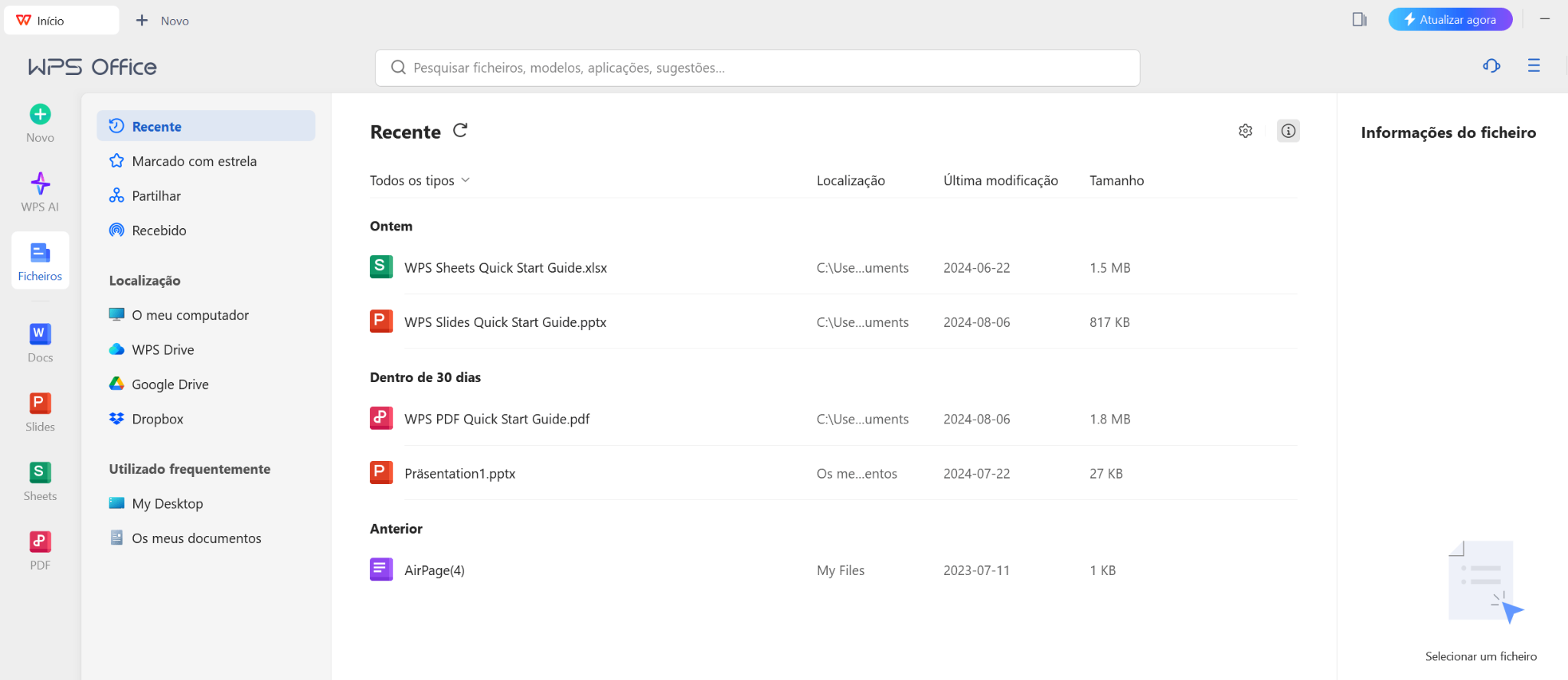Open a new tab with Novo

[x=162, y=21]
